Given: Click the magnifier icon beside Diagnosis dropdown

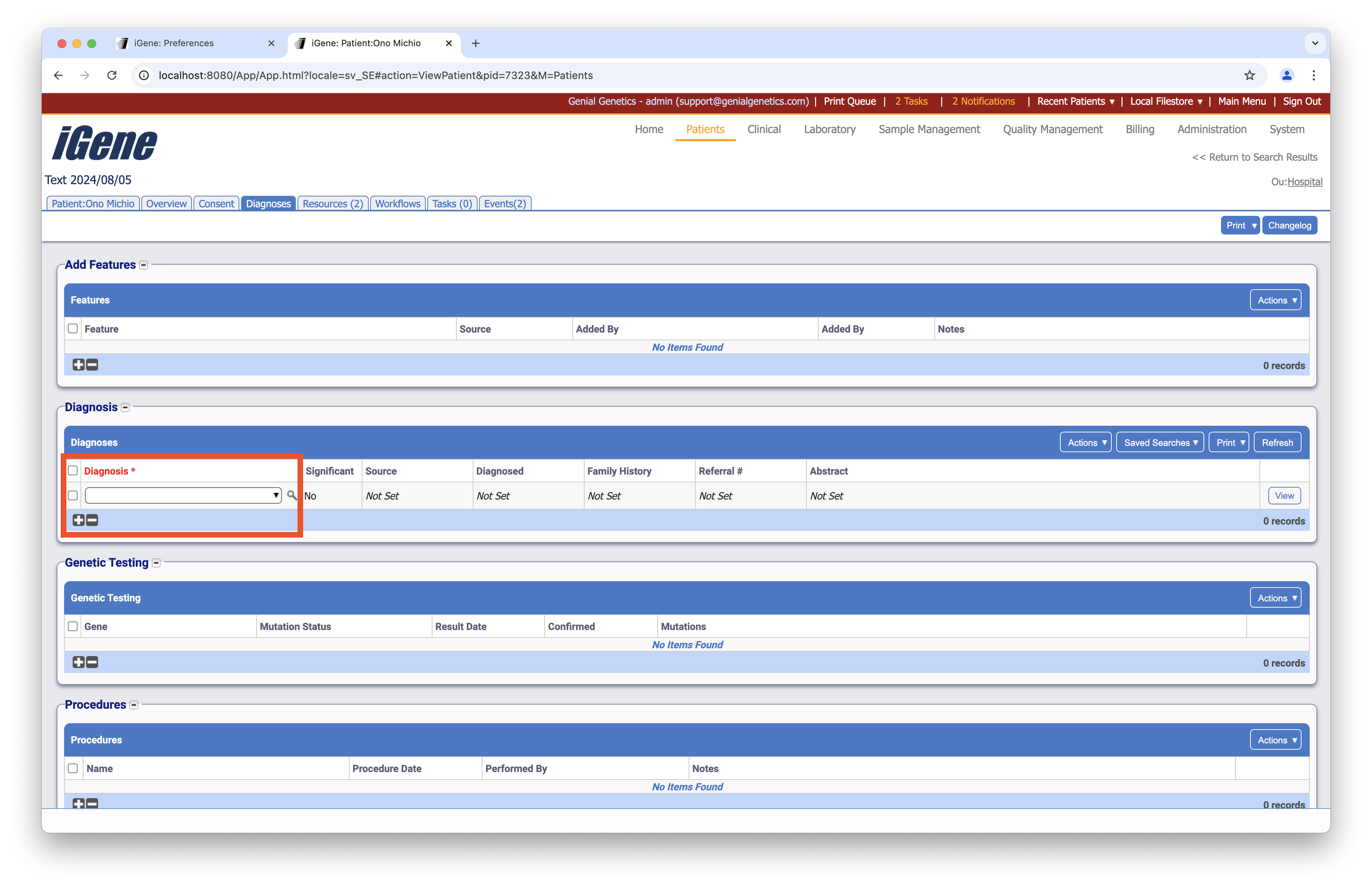Looking at the screenshot, I should click(x=292, y=495).
